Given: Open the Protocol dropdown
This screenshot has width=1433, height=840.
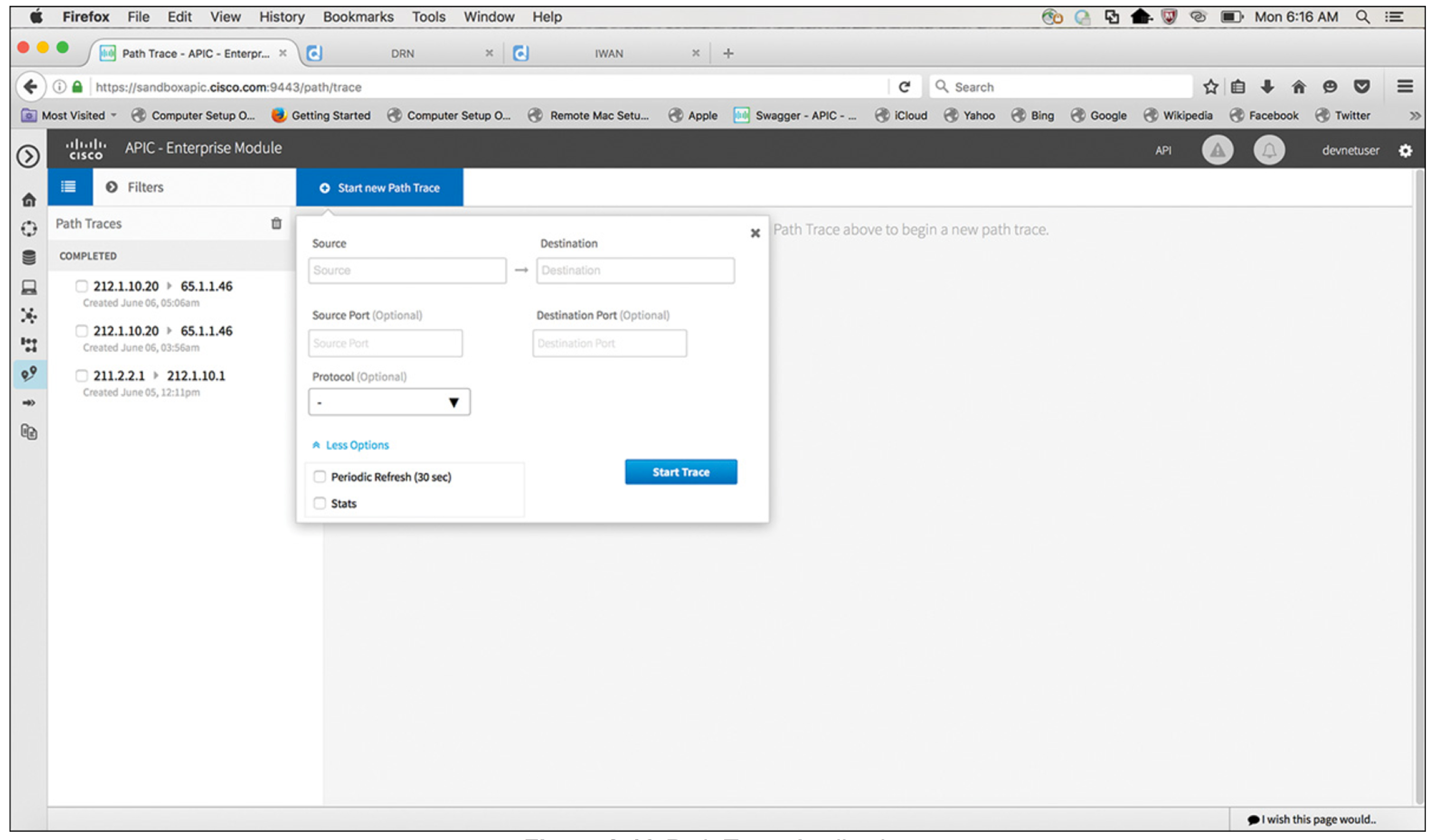Looking at the screenshot, I should [x=389, y=402].
